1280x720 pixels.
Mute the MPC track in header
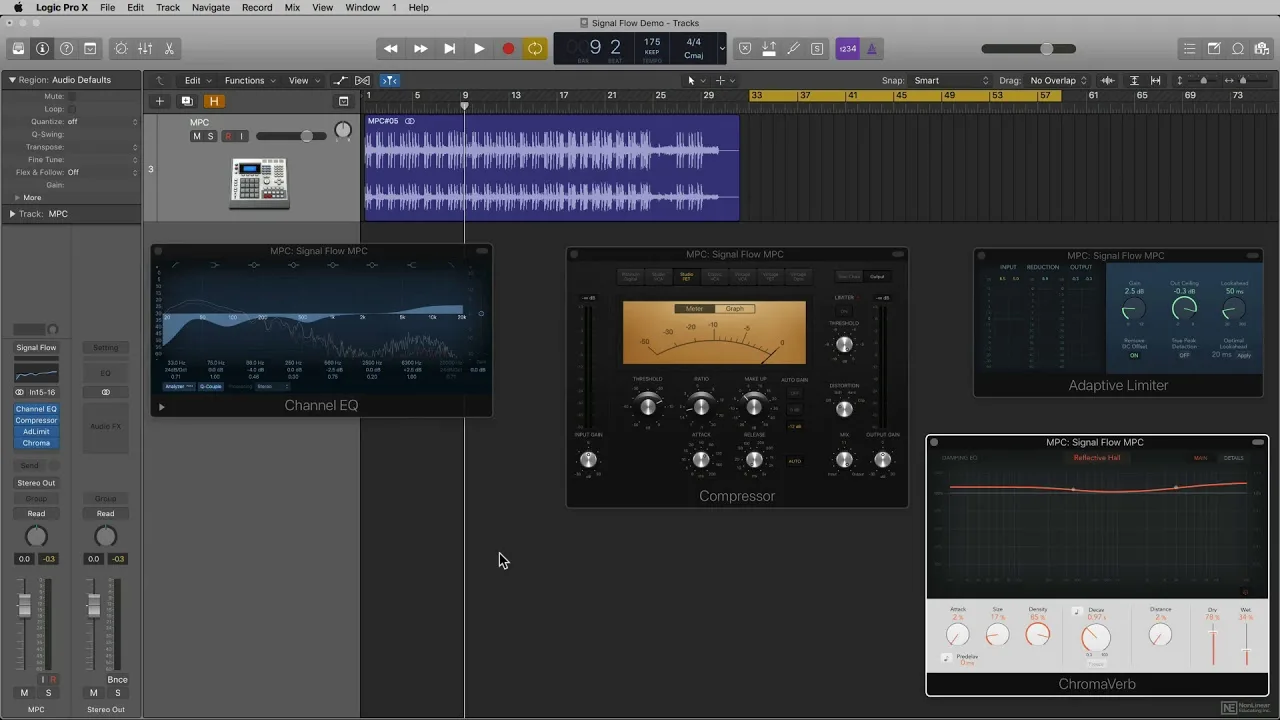(x=196, y=136)
